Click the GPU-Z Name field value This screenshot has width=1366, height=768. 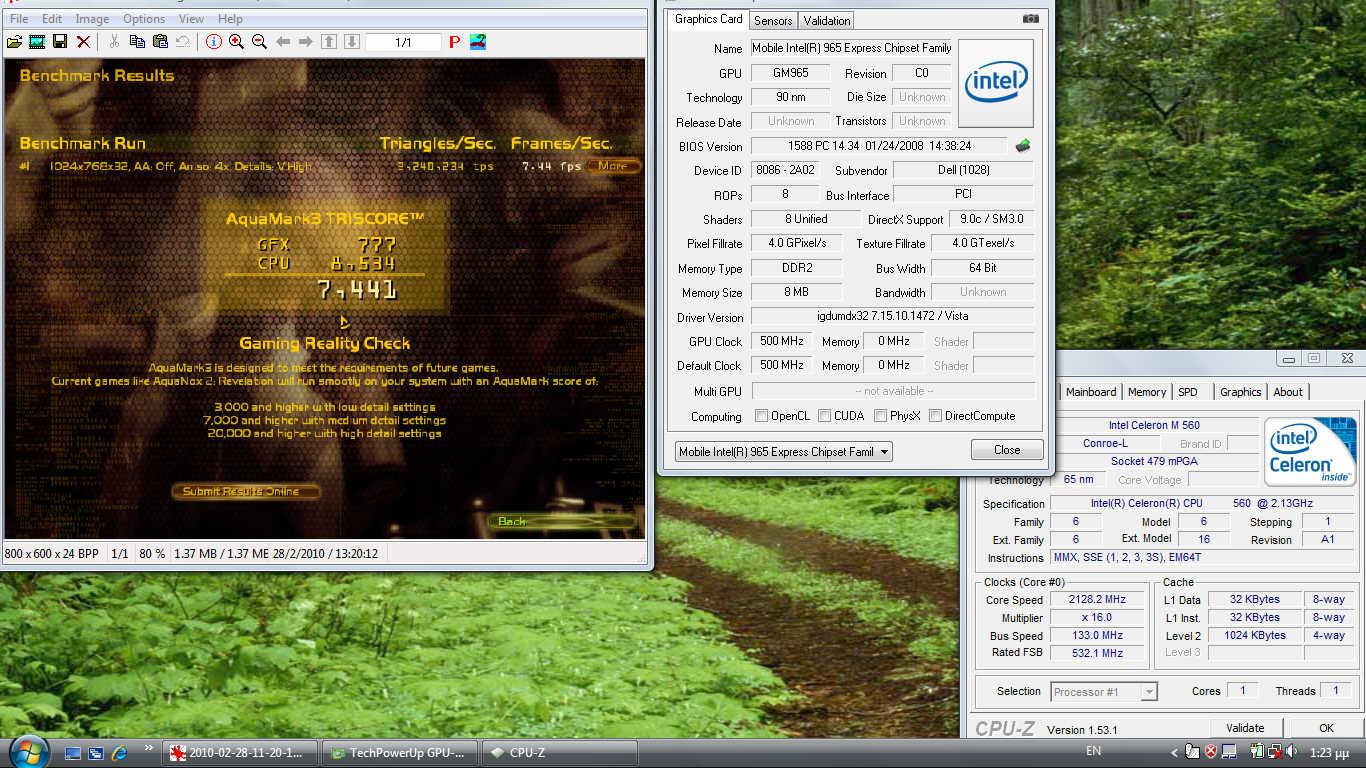tap(851, 48)
